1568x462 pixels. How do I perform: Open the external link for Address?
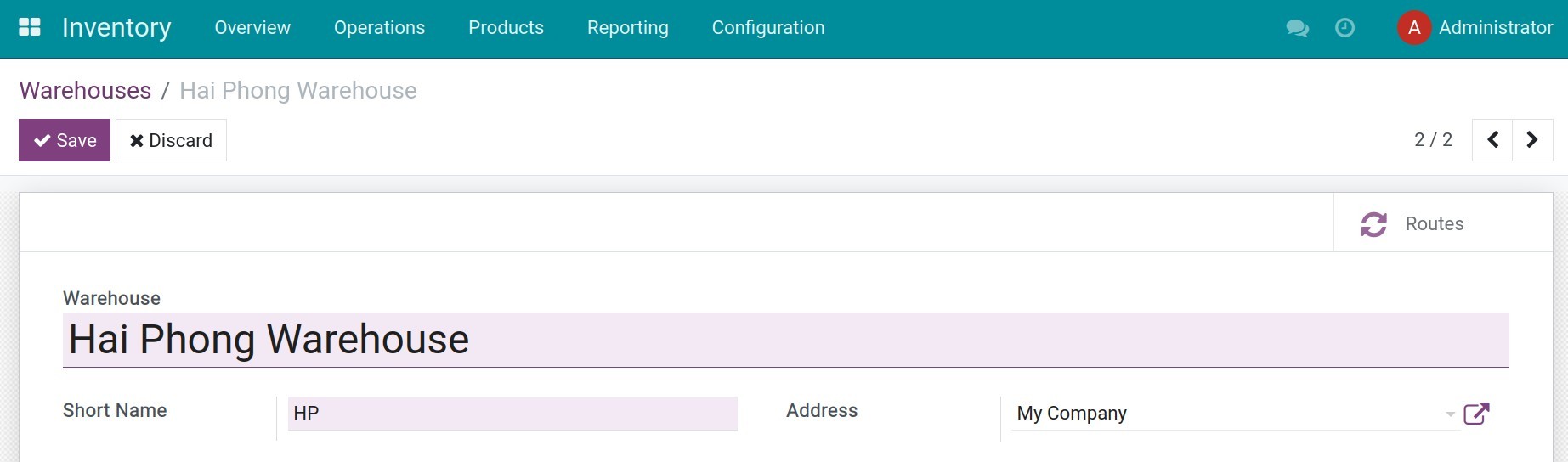click(1476, 414)
